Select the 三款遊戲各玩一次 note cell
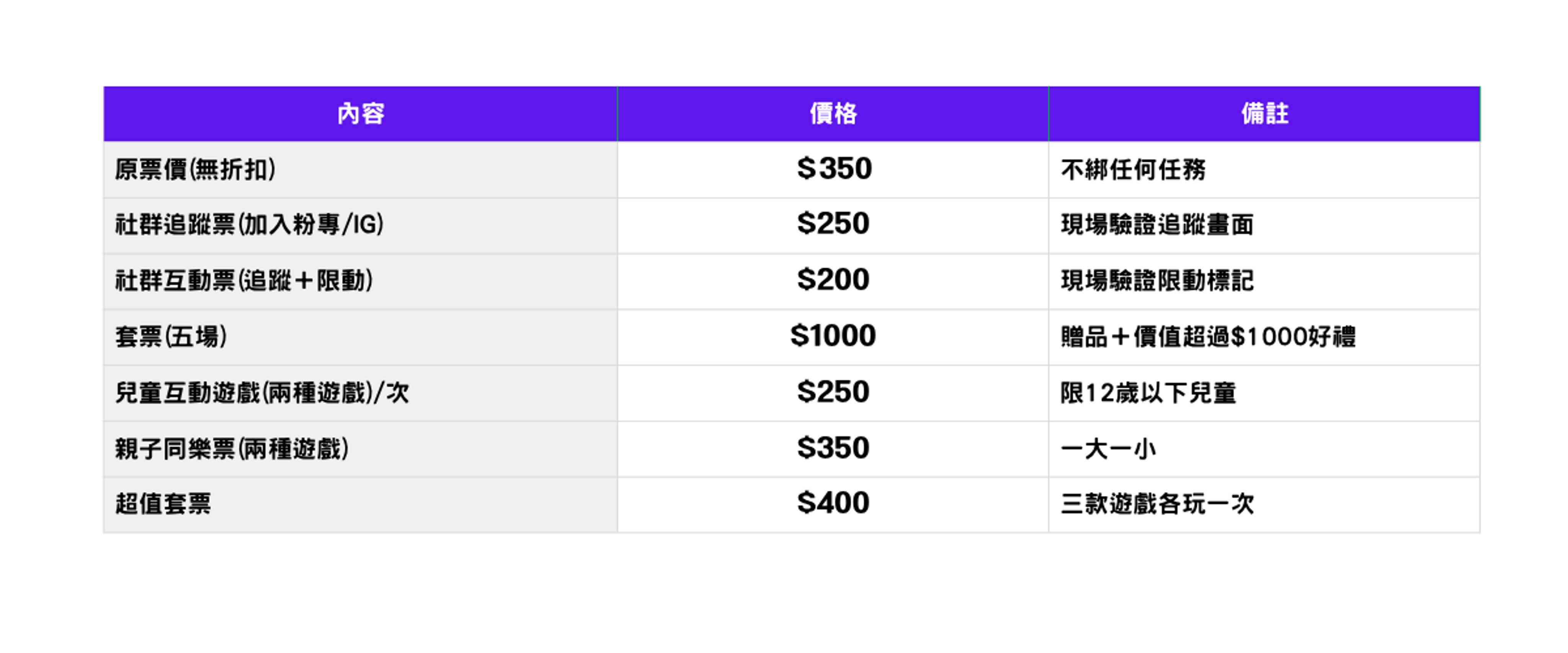 (1264, 505)
